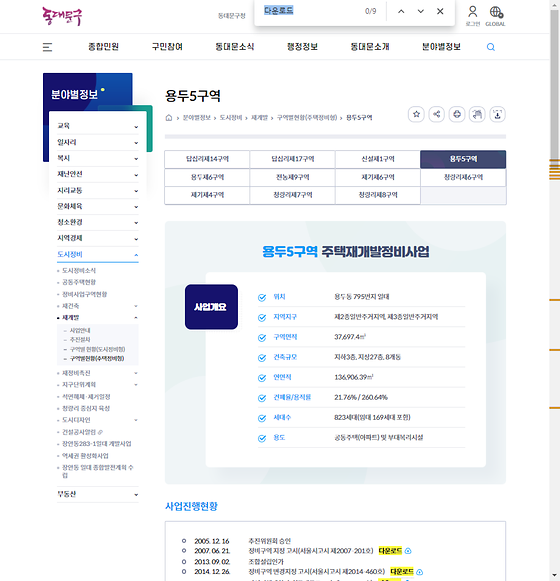Viewport: 560px width, 581px height.
Task: Expand the 부동산 sidebar section
Action: point(98,494)
